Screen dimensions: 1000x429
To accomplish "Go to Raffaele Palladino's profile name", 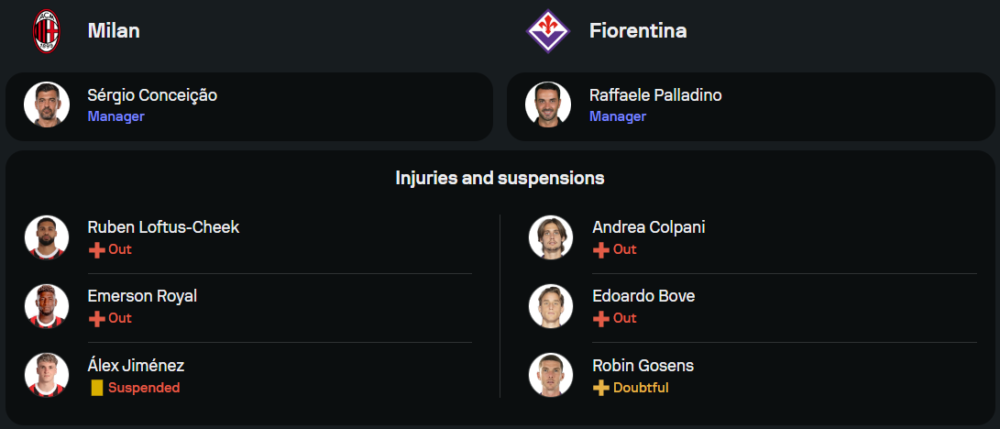I will click(656, 95).
